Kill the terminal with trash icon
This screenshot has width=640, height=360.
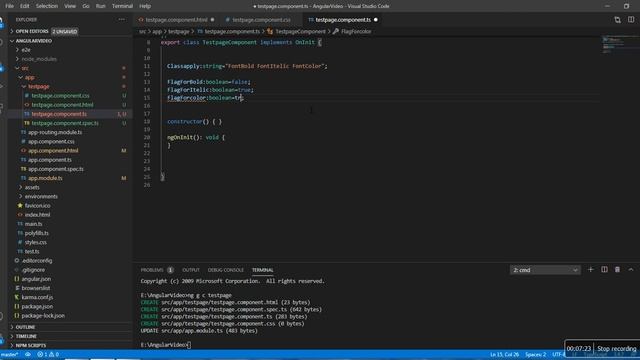pos(618,269)
